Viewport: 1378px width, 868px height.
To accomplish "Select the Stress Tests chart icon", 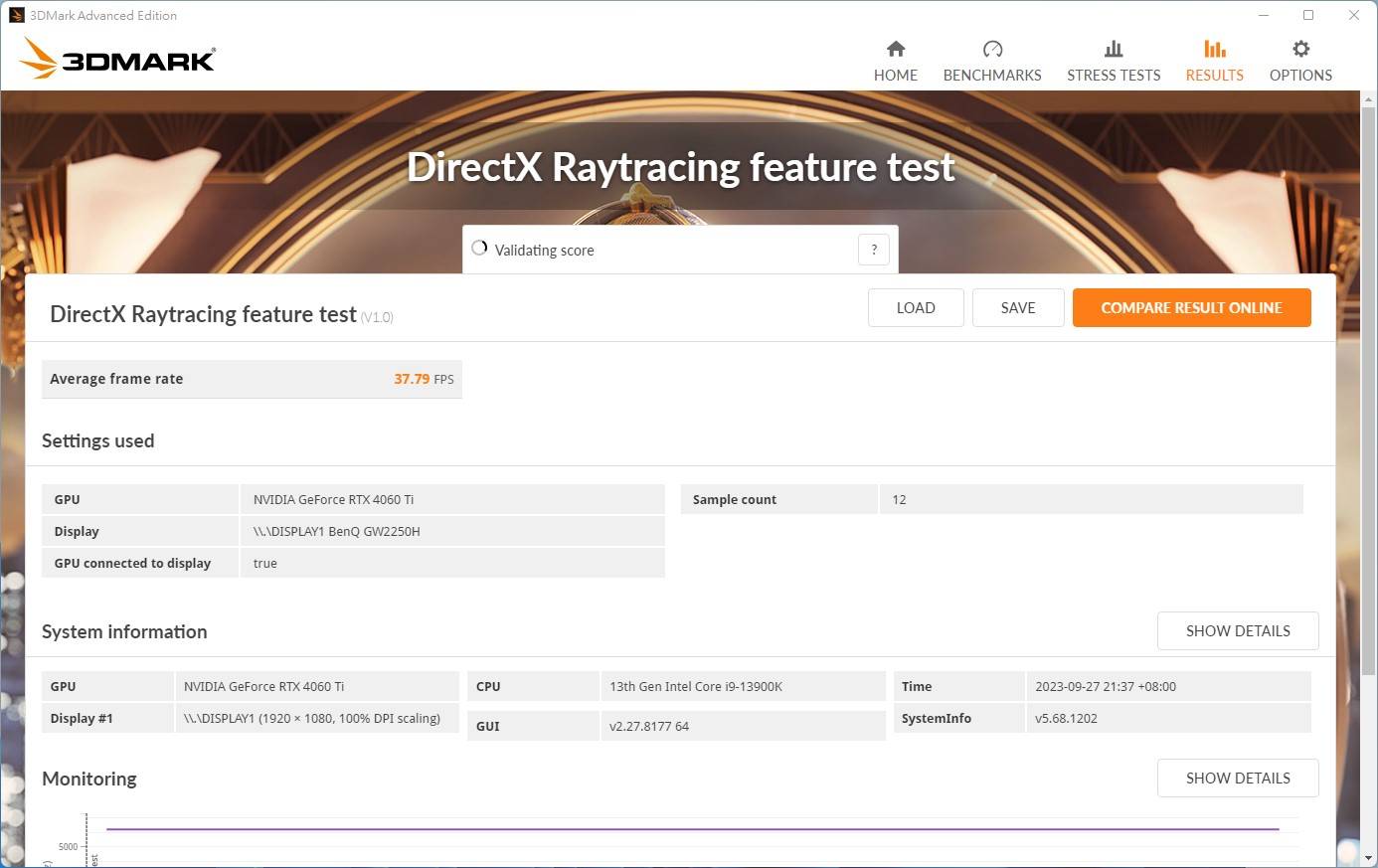I will [1114, 49].
